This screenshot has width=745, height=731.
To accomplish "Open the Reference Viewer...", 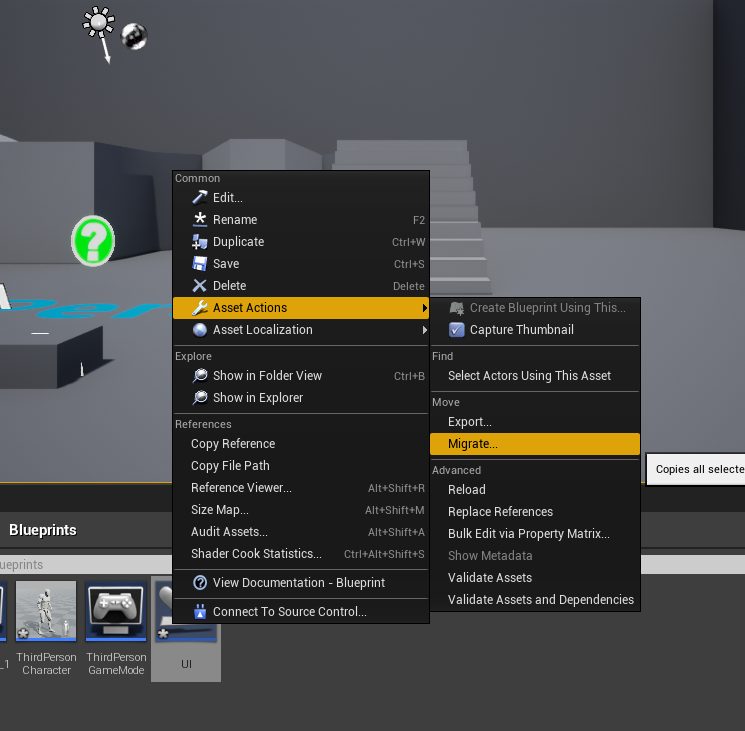I will [x=301, y=488].
